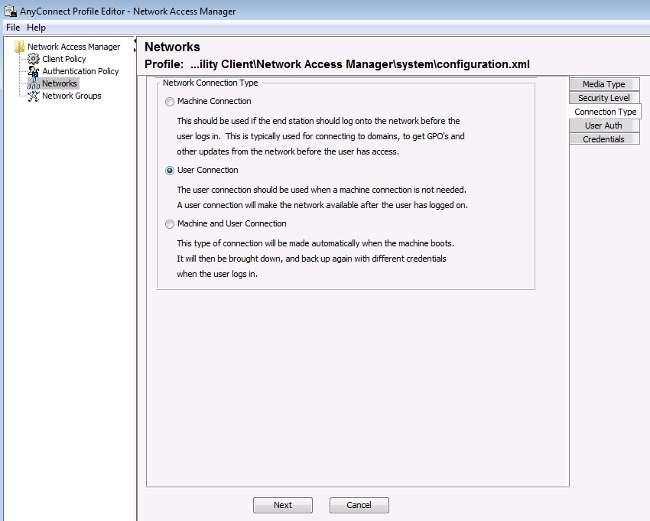Choose Machine and User Connection option
The height and width of the screenshot is (521, 650).
pos(170,224)
